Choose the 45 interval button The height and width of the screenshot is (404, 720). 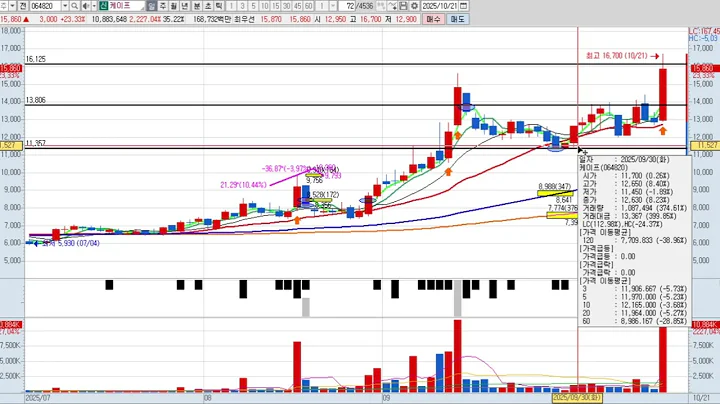(298, 6)
